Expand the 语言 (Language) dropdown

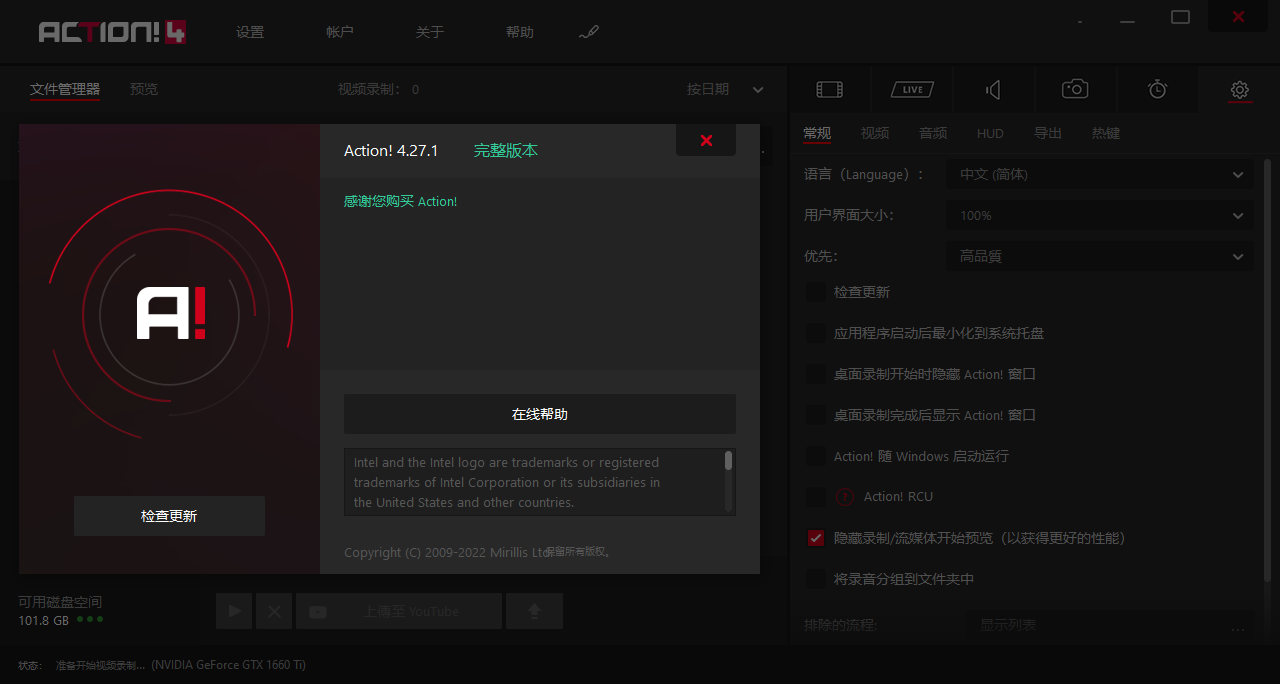(x=1100, y=174)
